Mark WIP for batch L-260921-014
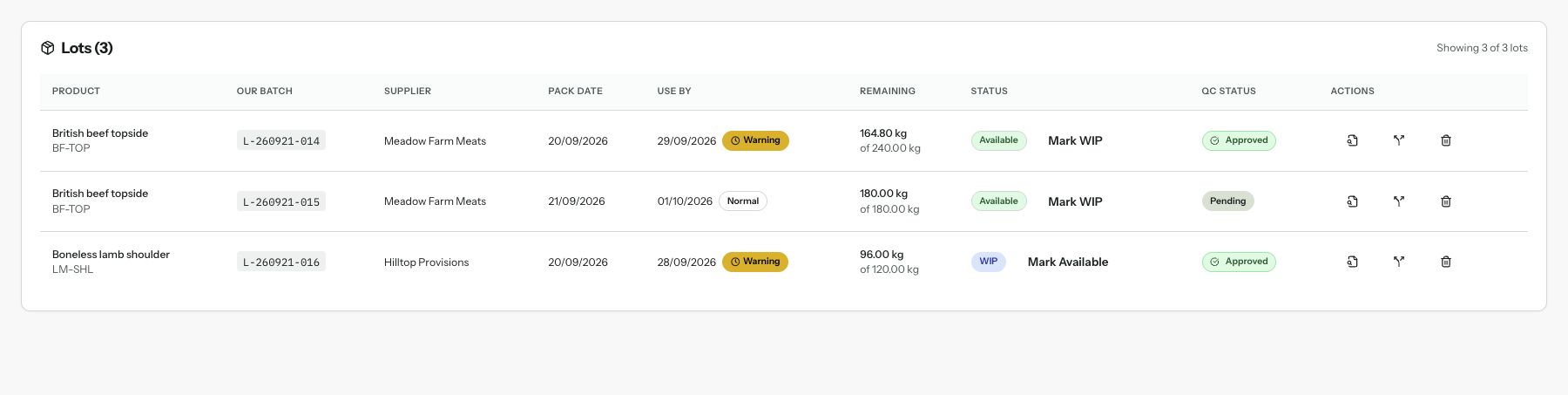The height and width of the screenshot is (395, 1568). pos(1075,140)
